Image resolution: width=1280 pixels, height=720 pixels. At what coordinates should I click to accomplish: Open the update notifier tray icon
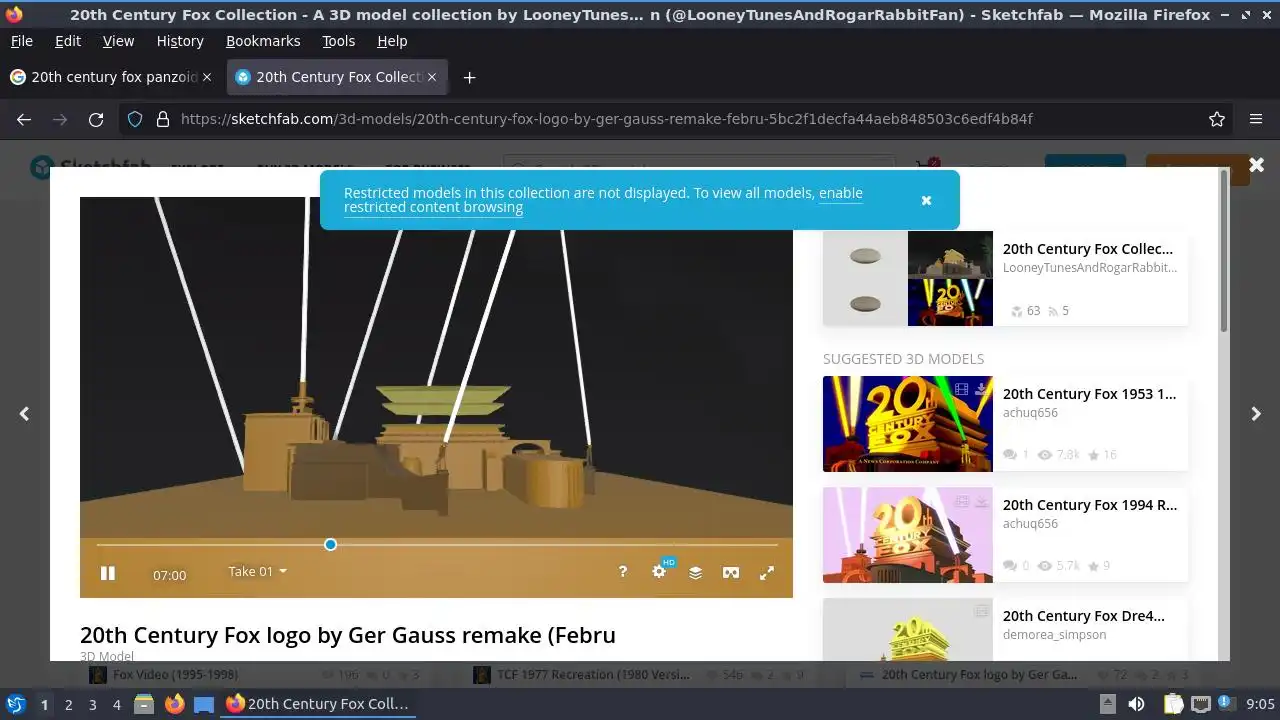tap(1227, 704)
